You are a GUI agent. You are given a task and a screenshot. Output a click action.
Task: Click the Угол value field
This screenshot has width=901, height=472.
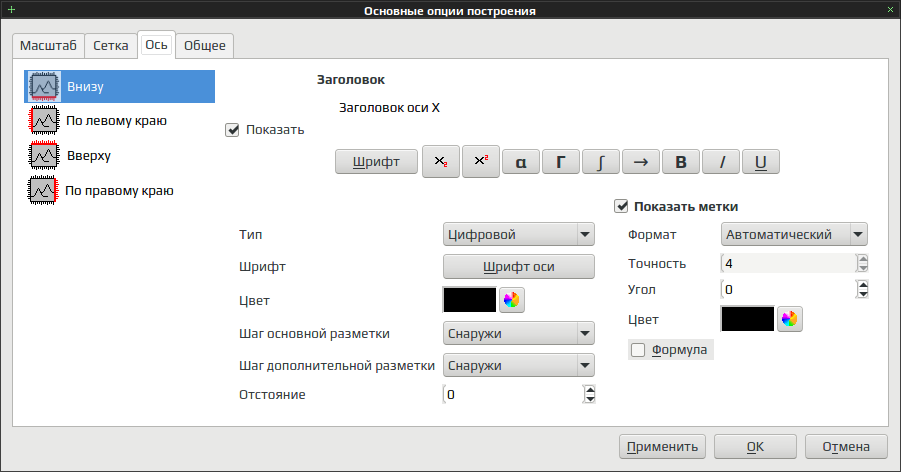click(x=788, y=289)
